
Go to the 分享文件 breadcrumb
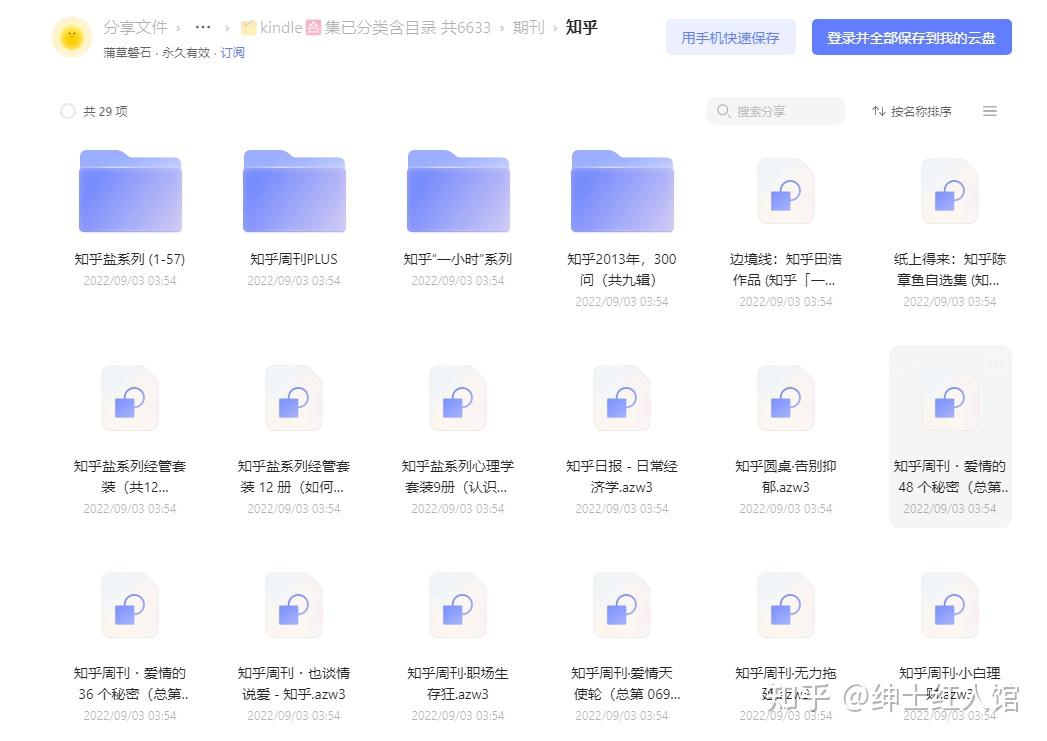pyautogui.click(x=135, y=27)
